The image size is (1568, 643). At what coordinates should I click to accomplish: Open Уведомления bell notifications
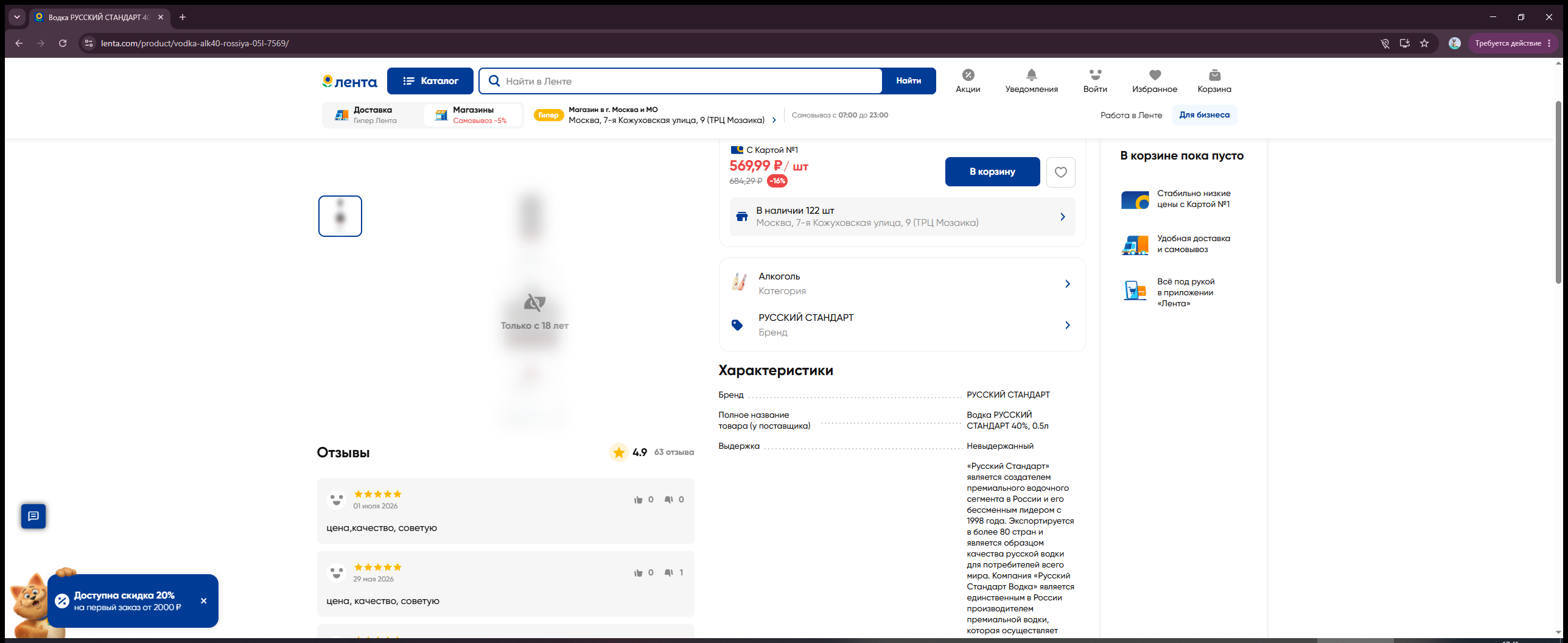point(1032,81)
